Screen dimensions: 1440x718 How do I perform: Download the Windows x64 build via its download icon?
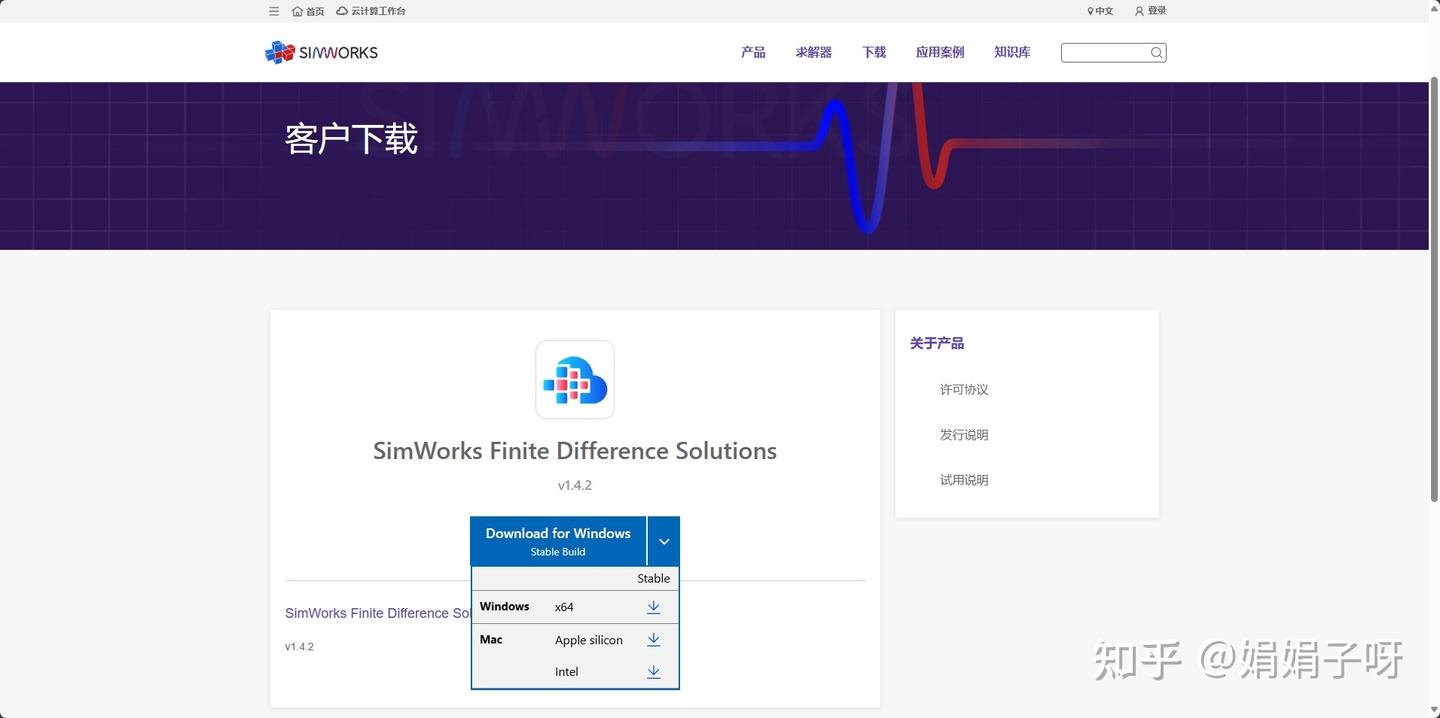(653, 607)
